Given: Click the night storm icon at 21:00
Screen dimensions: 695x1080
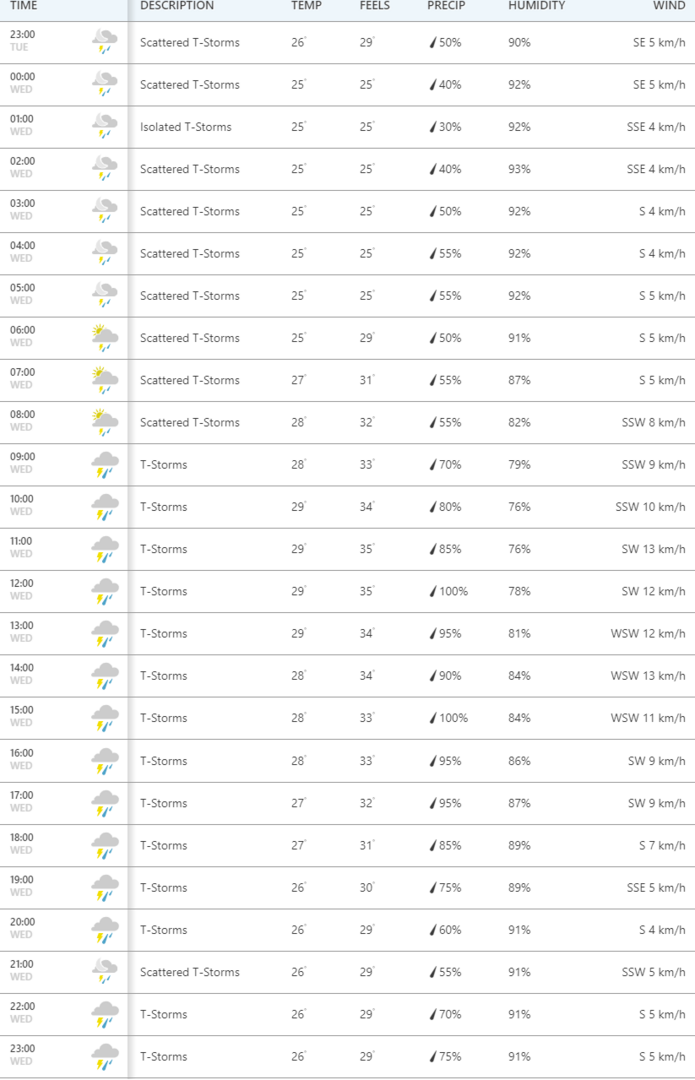Looking at the screenshot, I should (104, 972).
